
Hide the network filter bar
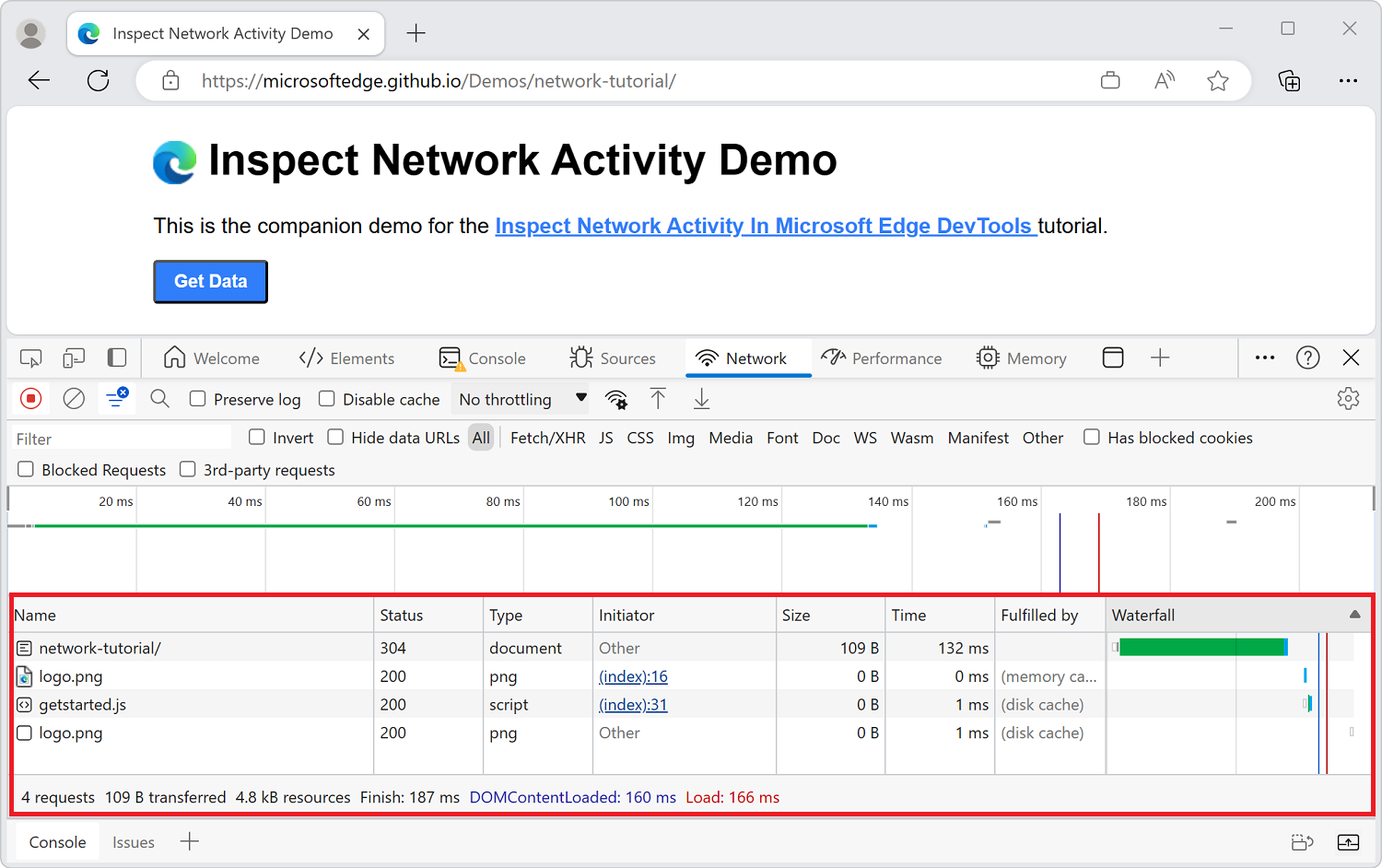116,398
